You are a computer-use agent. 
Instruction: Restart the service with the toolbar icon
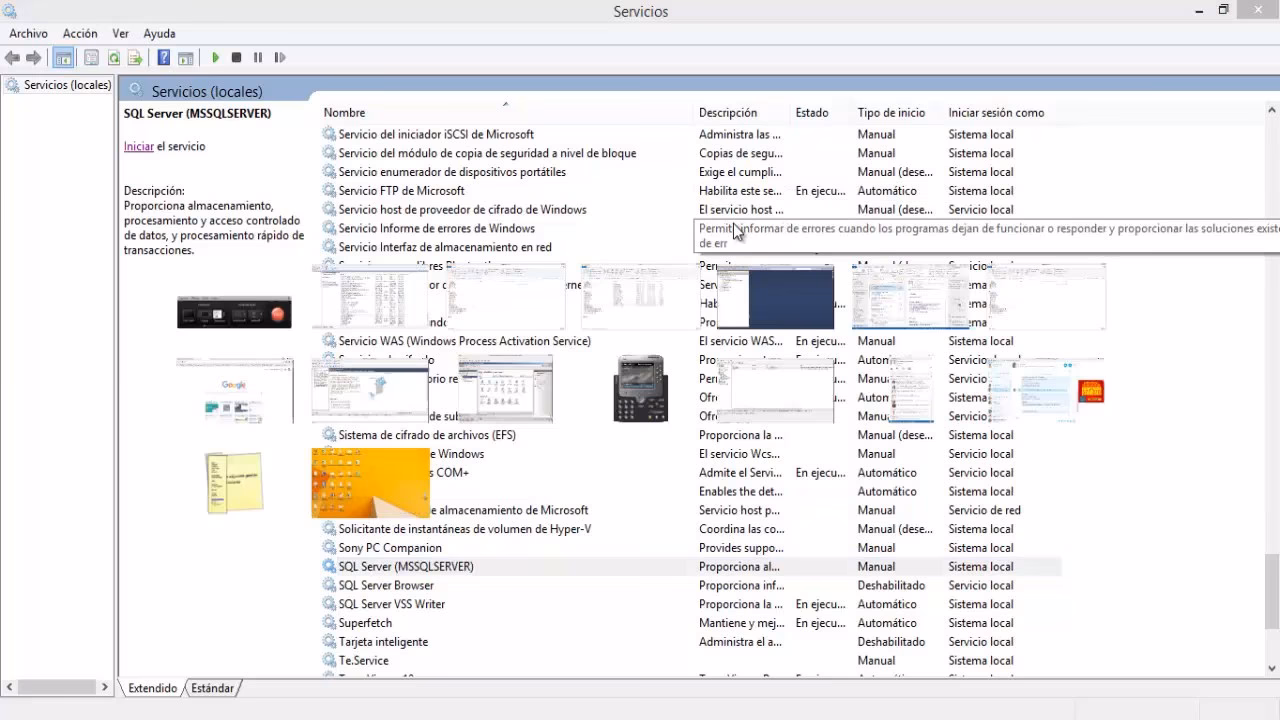(x=280, y=58)
